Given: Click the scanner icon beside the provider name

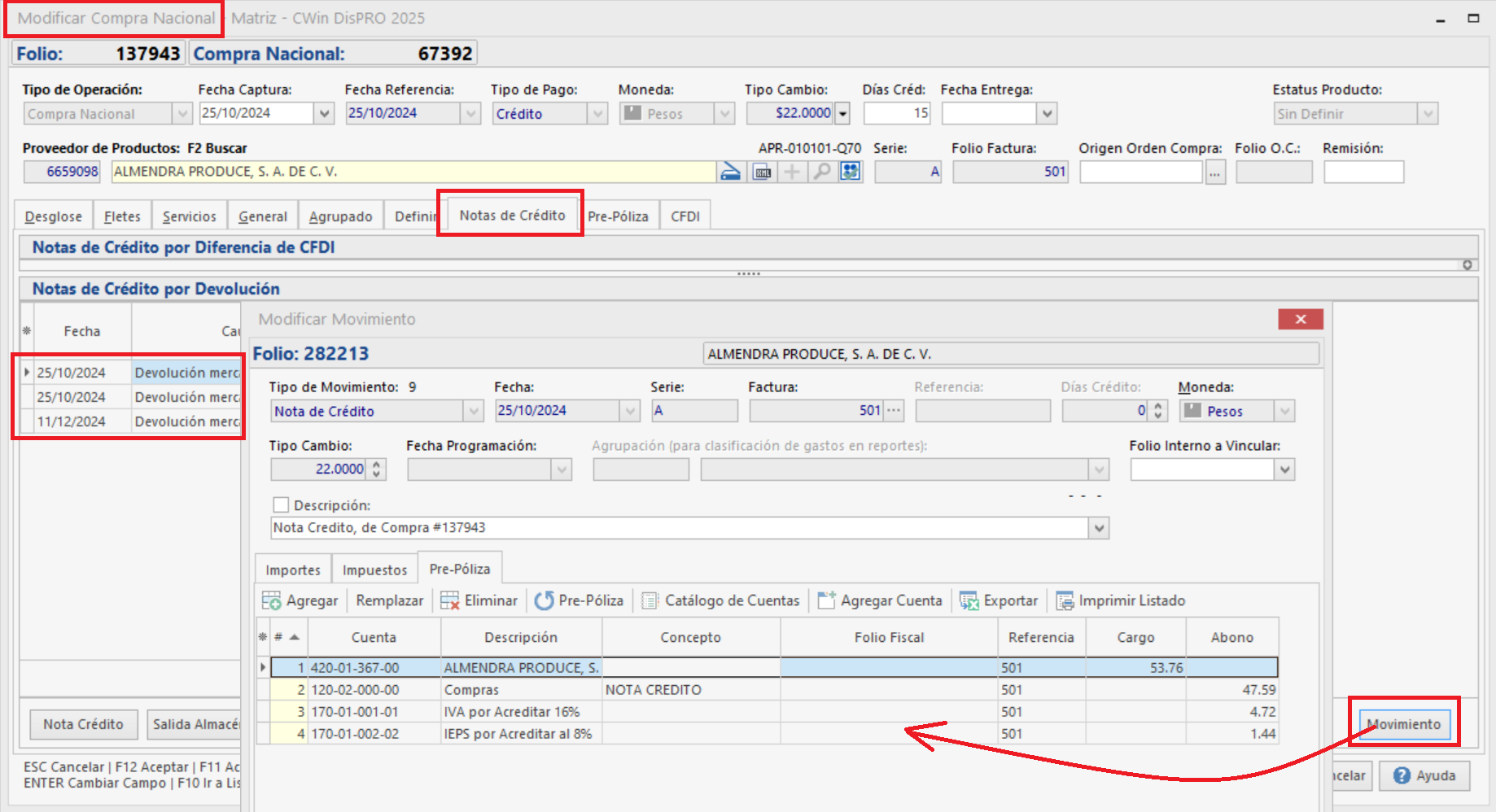Looking at the screenshot, I should click(730, 172).
